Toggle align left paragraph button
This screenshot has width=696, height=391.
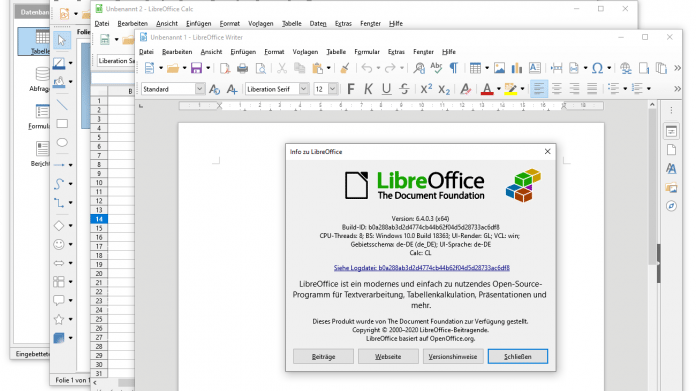pos(539,89)
